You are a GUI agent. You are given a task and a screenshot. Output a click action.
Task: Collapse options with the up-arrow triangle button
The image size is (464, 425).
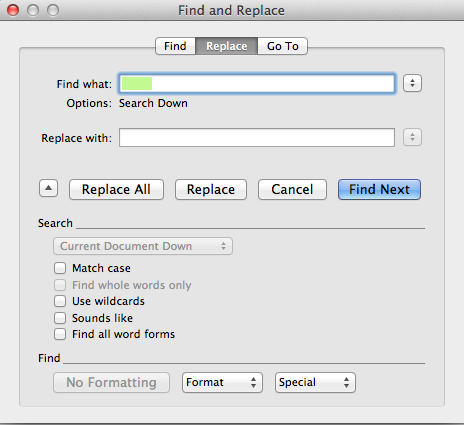coord(49,188)
